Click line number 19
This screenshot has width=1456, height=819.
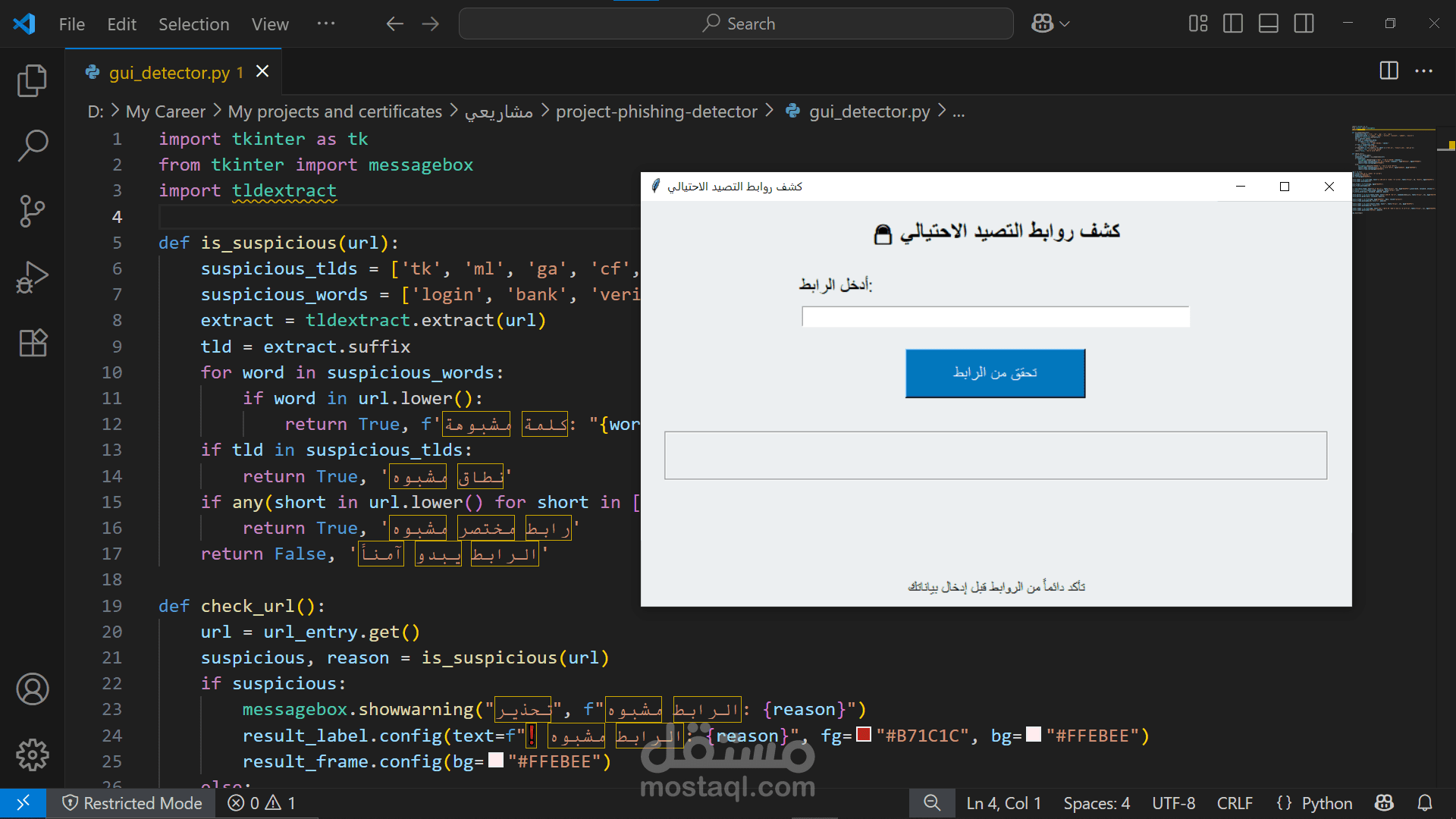(x=111, y=606)
